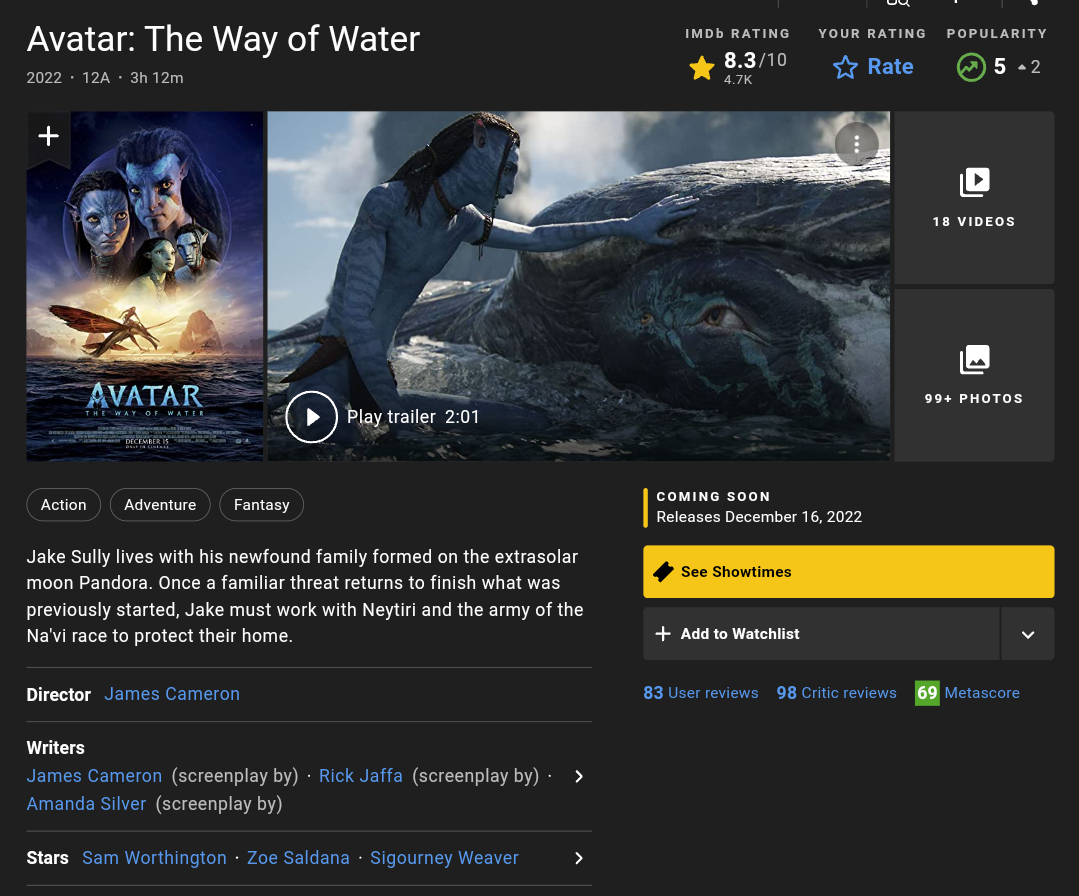Open director James Cameron's page
The image size is (1079, 896).
(x=172, y=694)
